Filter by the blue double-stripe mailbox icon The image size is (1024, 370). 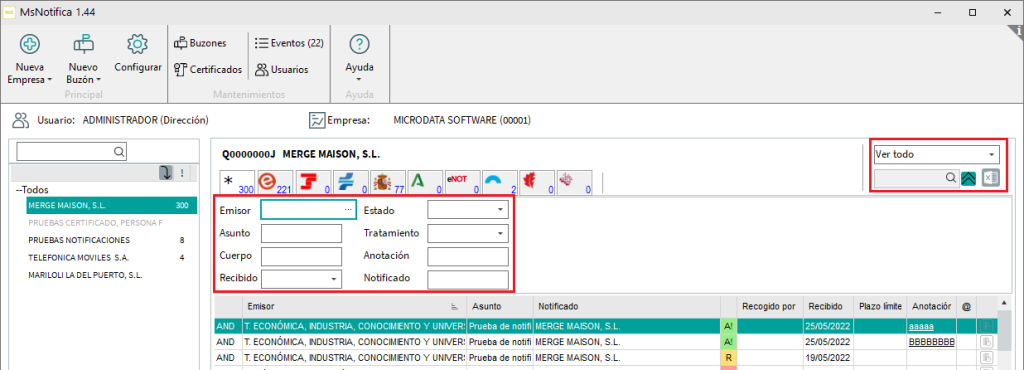click(351, 182)
